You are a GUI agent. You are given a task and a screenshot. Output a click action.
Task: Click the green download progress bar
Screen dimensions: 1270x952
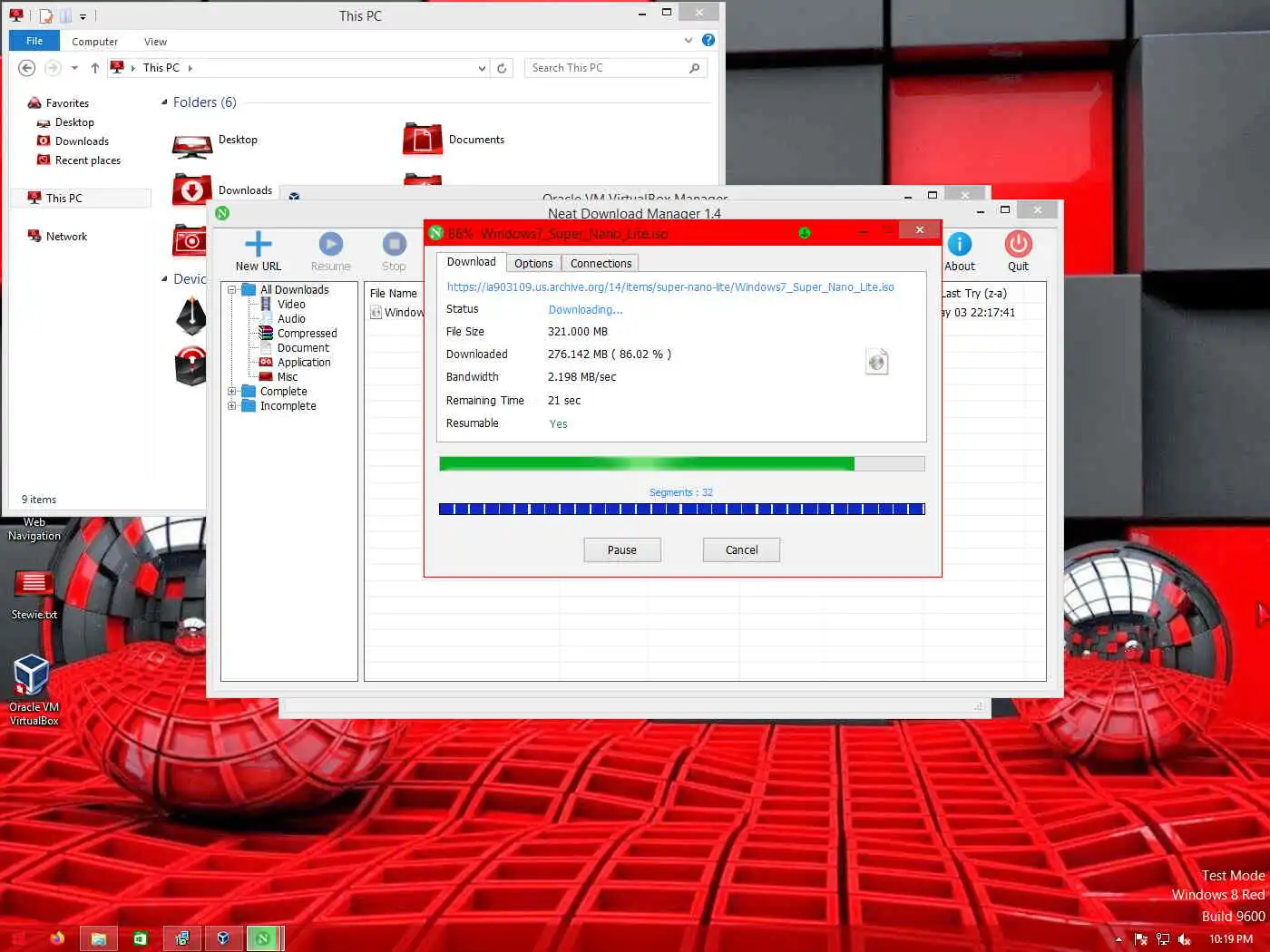coord(681,464)
